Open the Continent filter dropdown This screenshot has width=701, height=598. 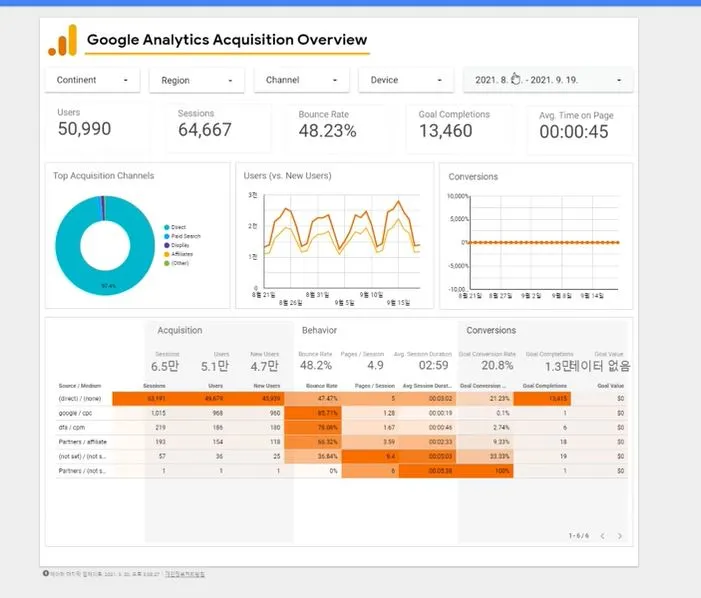(93, 80)
